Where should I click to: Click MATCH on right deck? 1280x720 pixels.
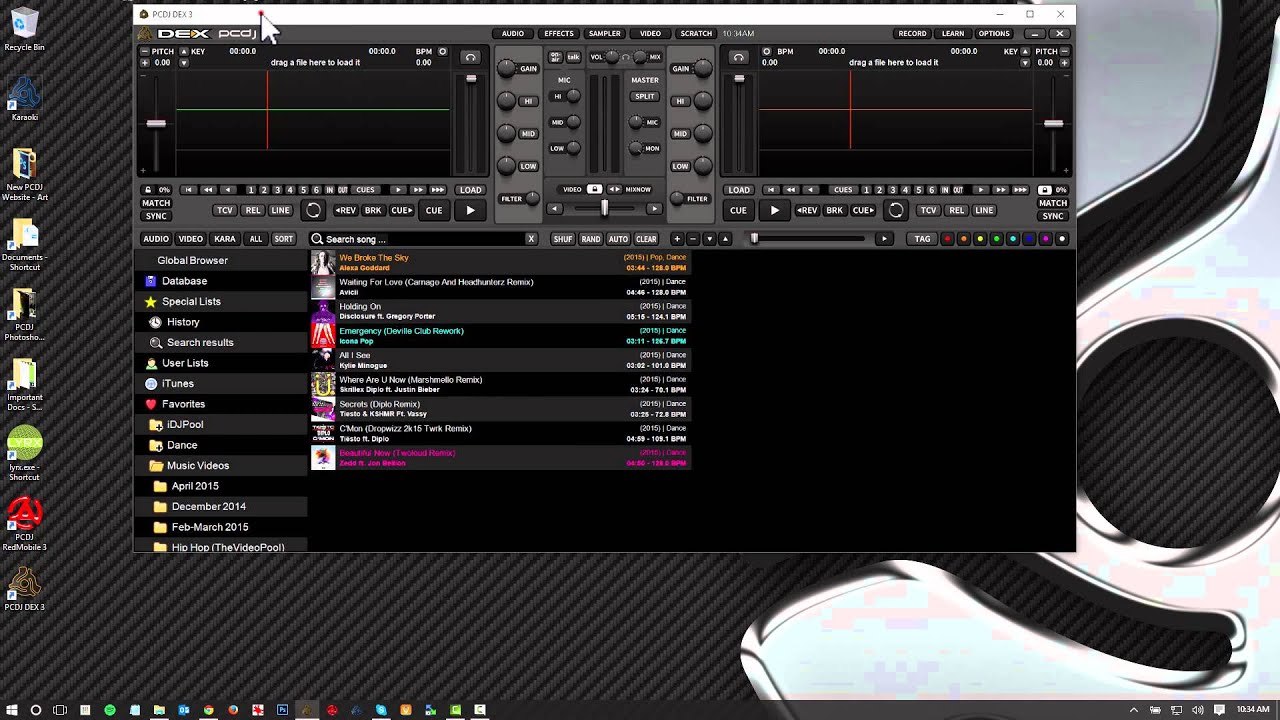(x=1053, y=203)
